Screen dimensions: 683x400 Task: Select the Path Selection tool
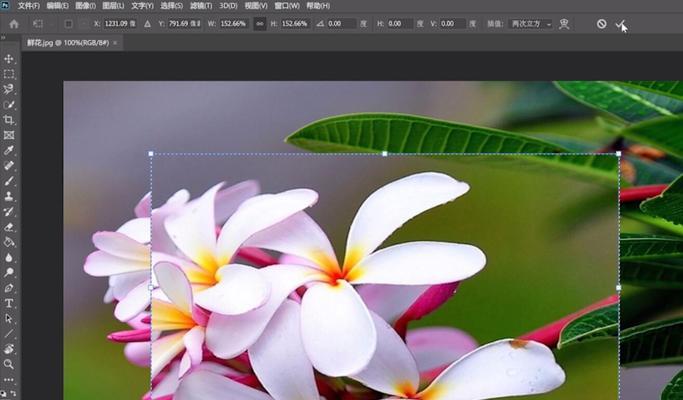[x=9, y=319]
